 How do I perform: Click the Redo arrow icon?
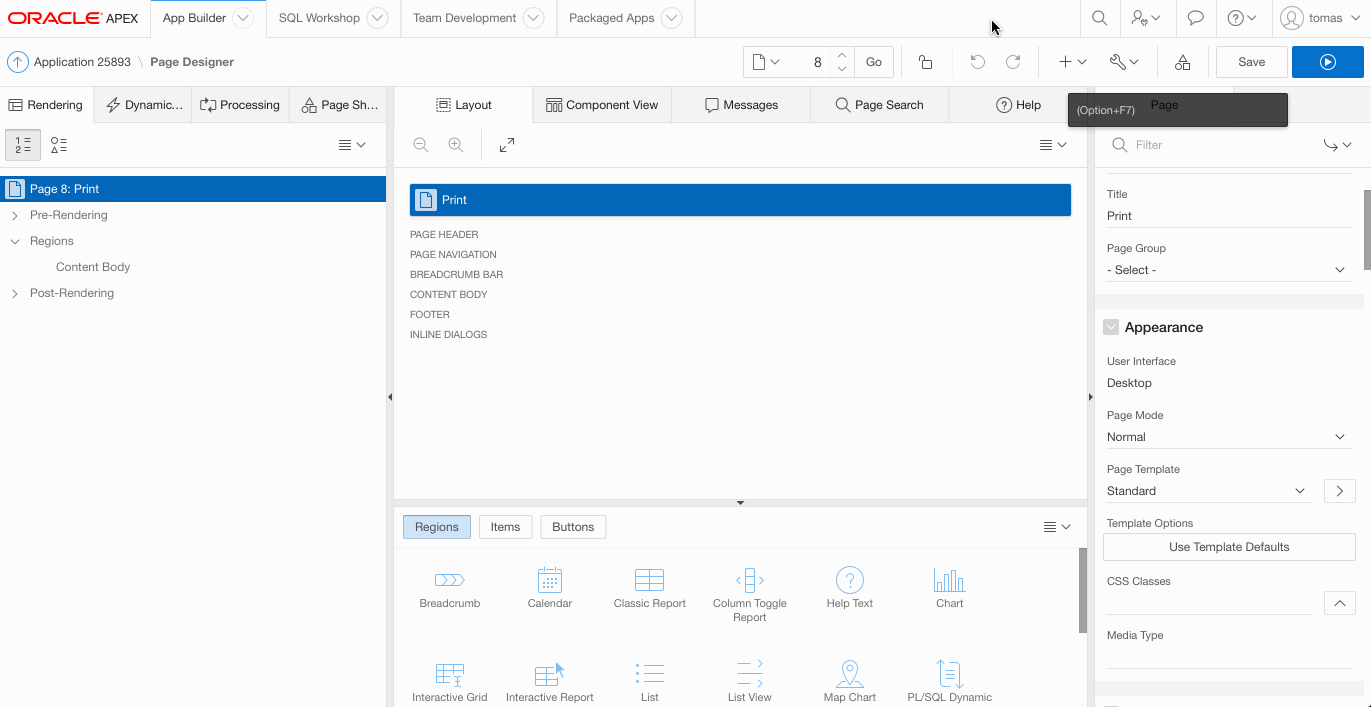pos(1013,62)
